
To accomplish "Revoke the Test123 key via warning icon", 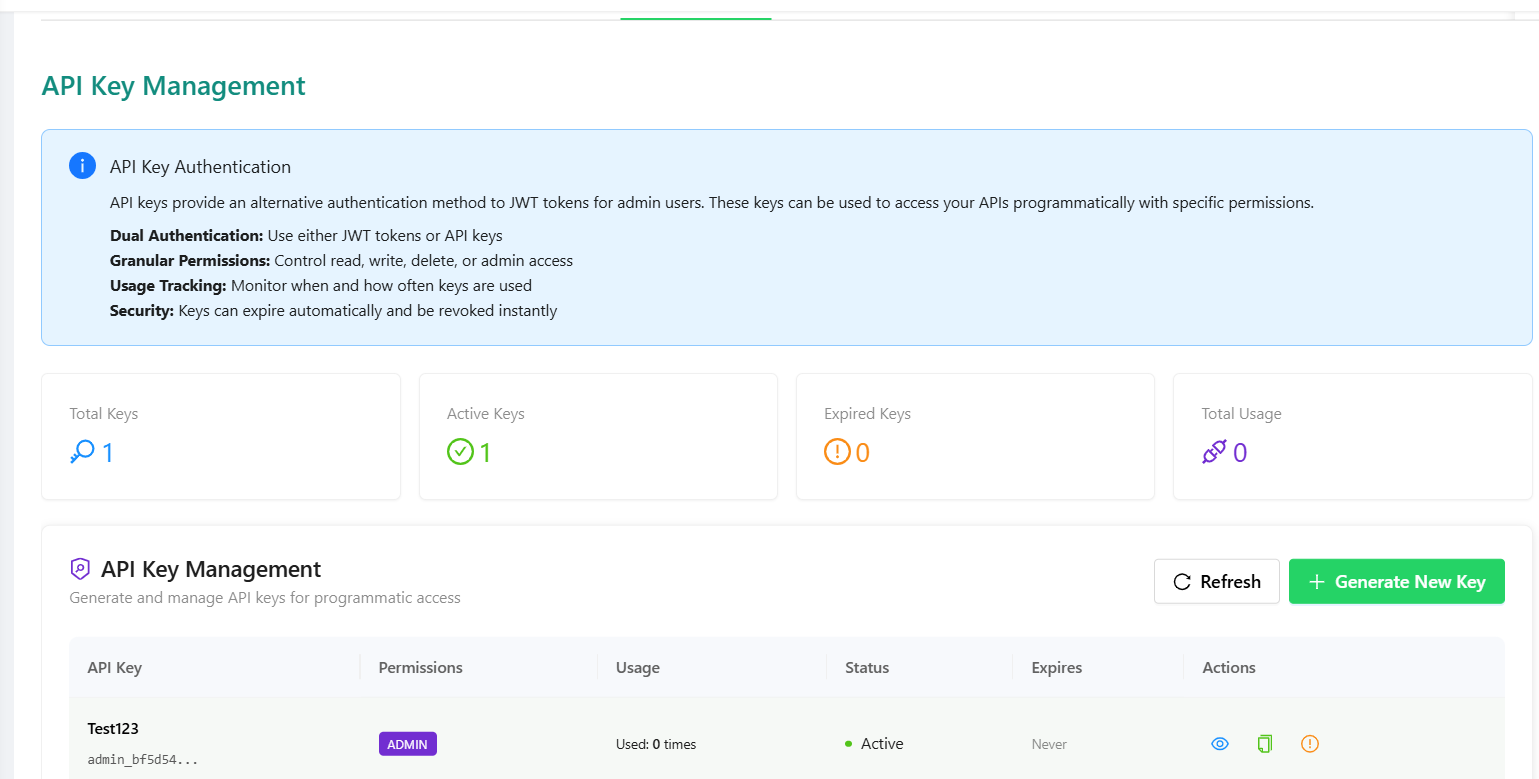I will (x=1309, y=743).
